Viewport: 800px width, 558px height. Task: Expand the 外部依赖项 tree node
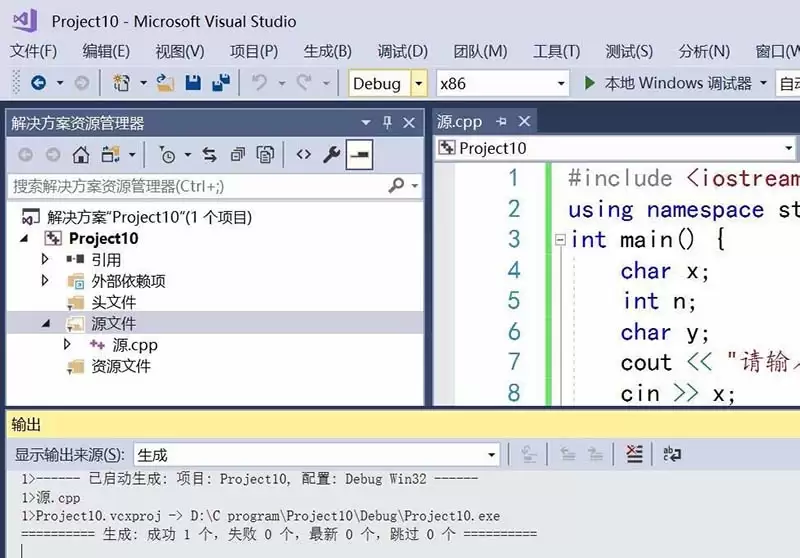[x=45, y=281]
